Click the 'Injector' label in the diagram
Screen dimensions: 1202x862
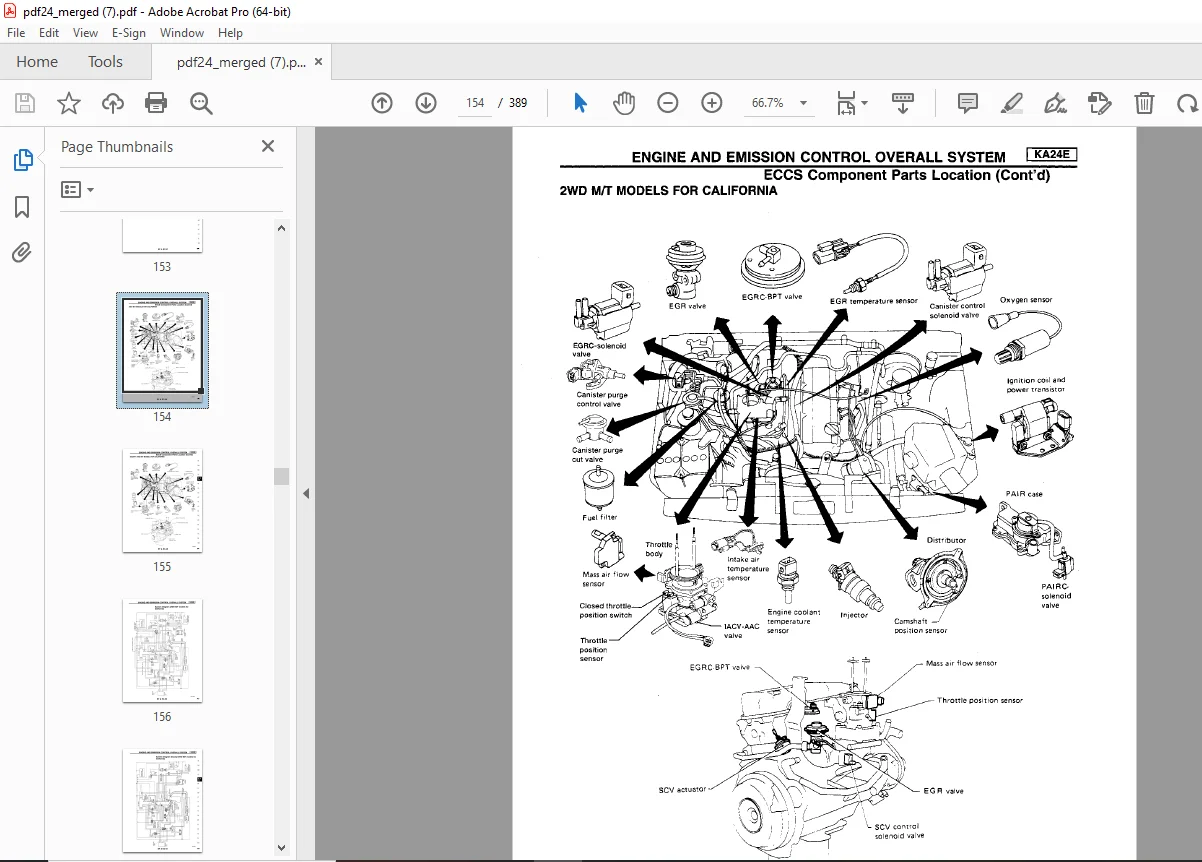pyautogui.click(x=854, y=615)
